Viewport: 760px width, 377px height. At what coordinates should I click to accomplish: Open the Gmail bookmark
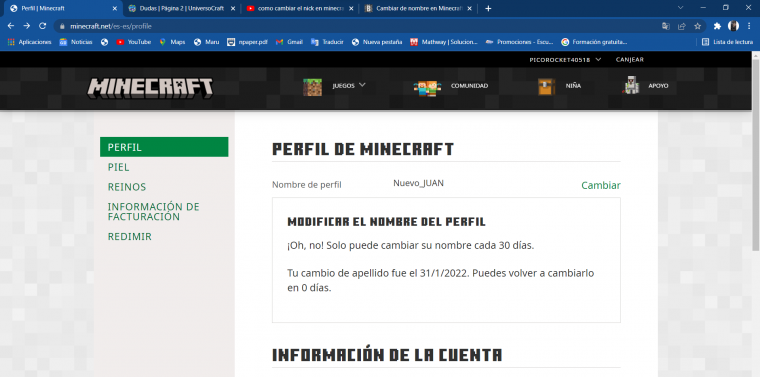point(289,42)
